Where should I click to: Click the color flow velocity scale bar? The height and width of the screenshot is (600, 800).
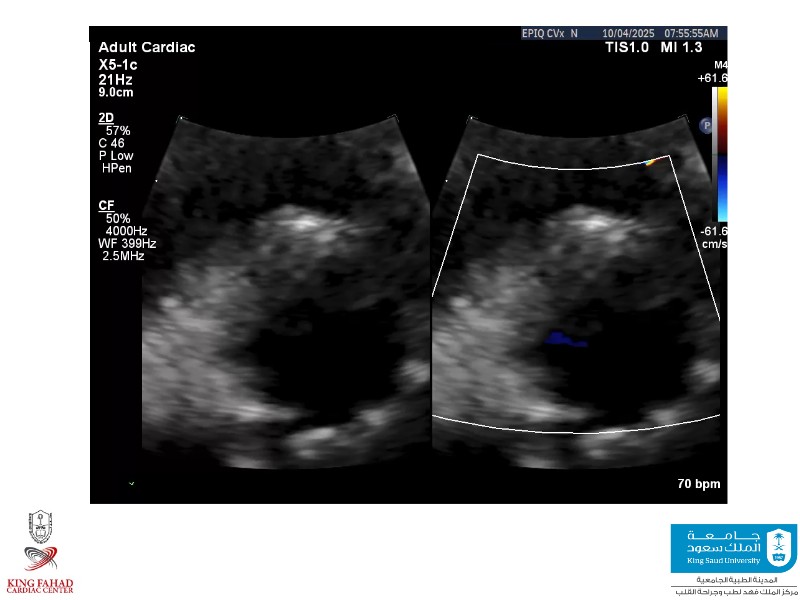point(720,153)
